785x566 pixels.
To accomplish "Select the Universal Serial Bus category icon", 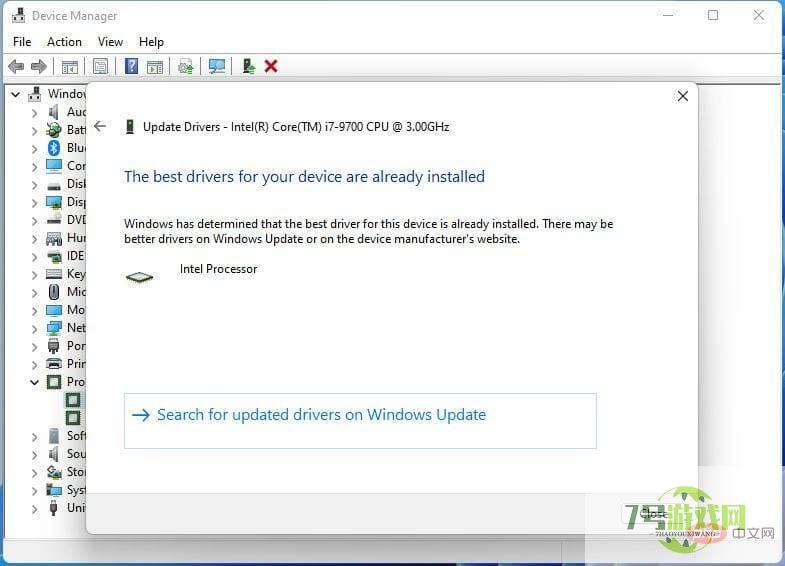I will [54, 508].
